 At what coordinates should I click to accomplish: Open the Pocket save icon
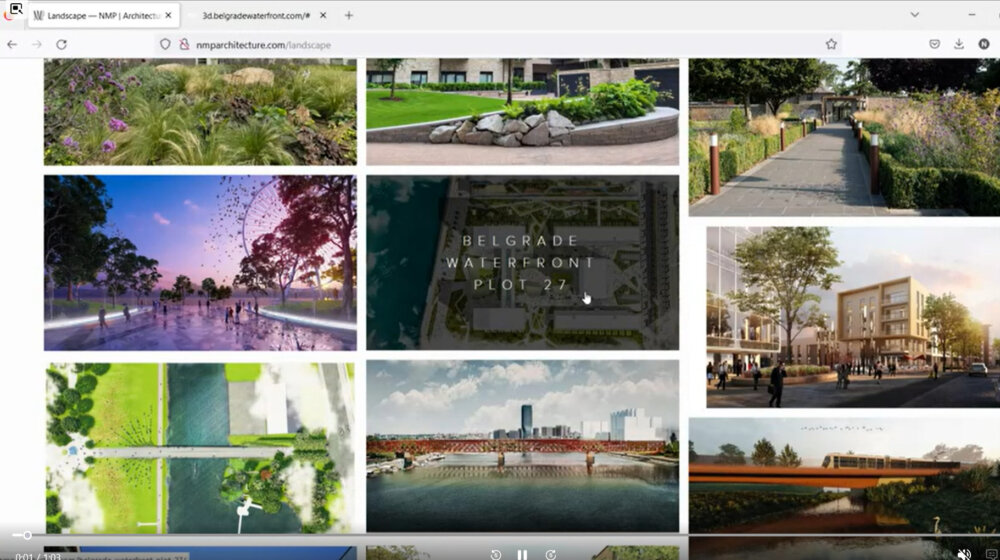[934, 44]
